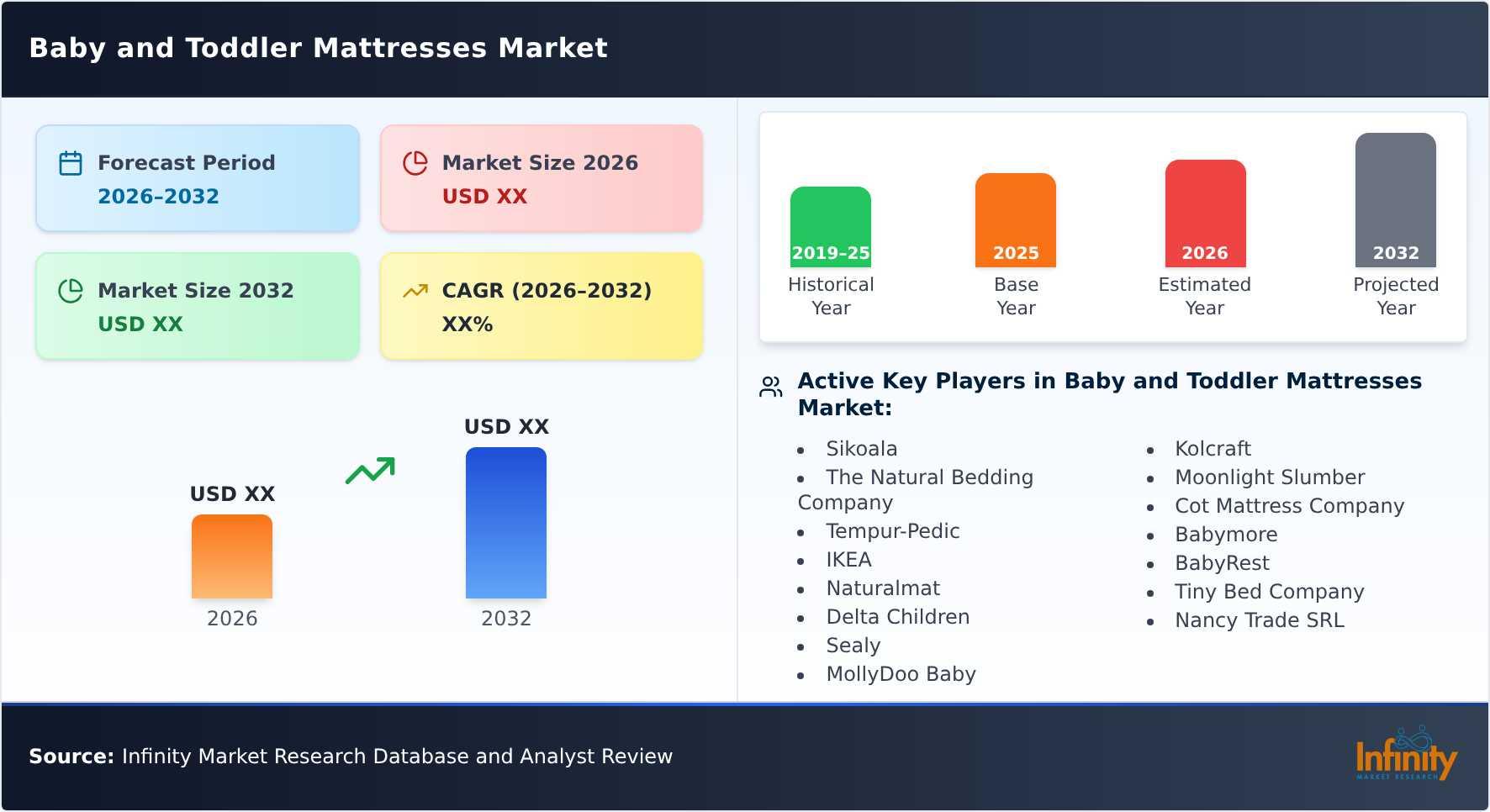Click the 2026 axis label under orange bar

[x=232, y=619]
